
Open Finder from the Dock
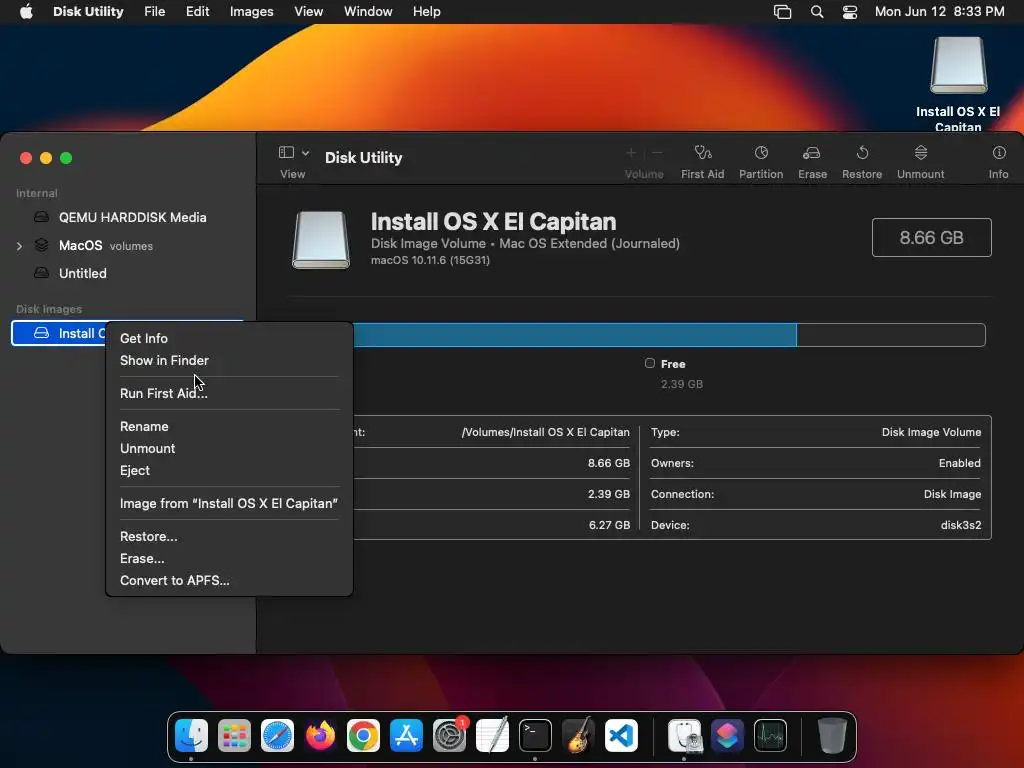pos(191,736)
